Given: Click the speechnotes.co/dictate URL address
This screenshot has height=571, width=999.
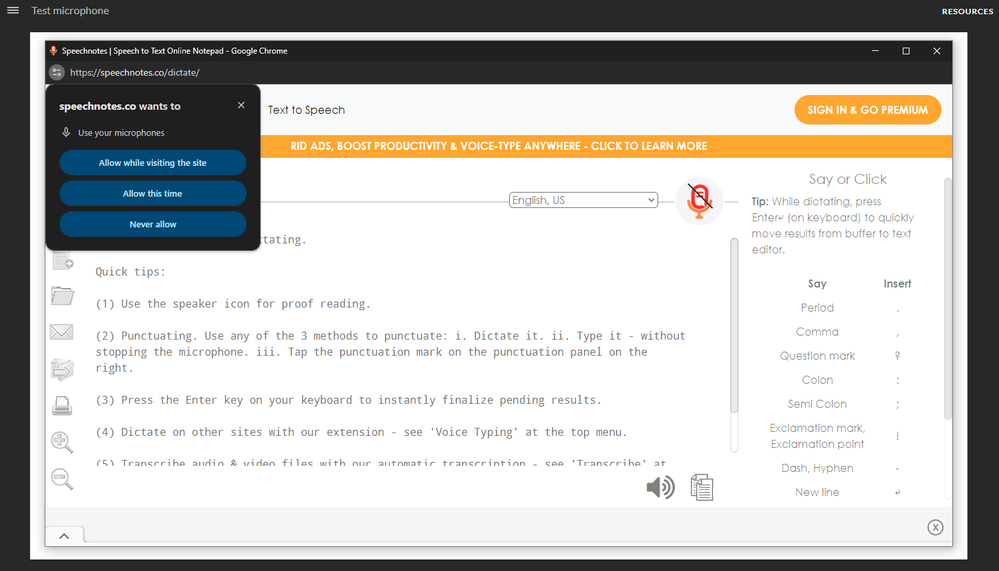Looking at the screenshot, I should click(134, 73).
